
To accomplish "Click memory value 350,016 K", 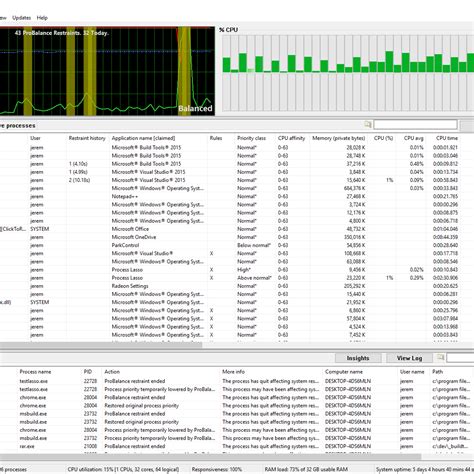I will click(354, 237).
